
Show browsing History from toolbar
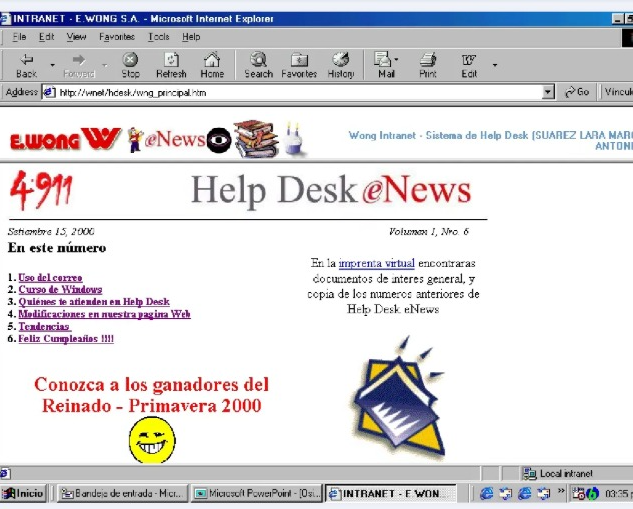click(341, 65)
